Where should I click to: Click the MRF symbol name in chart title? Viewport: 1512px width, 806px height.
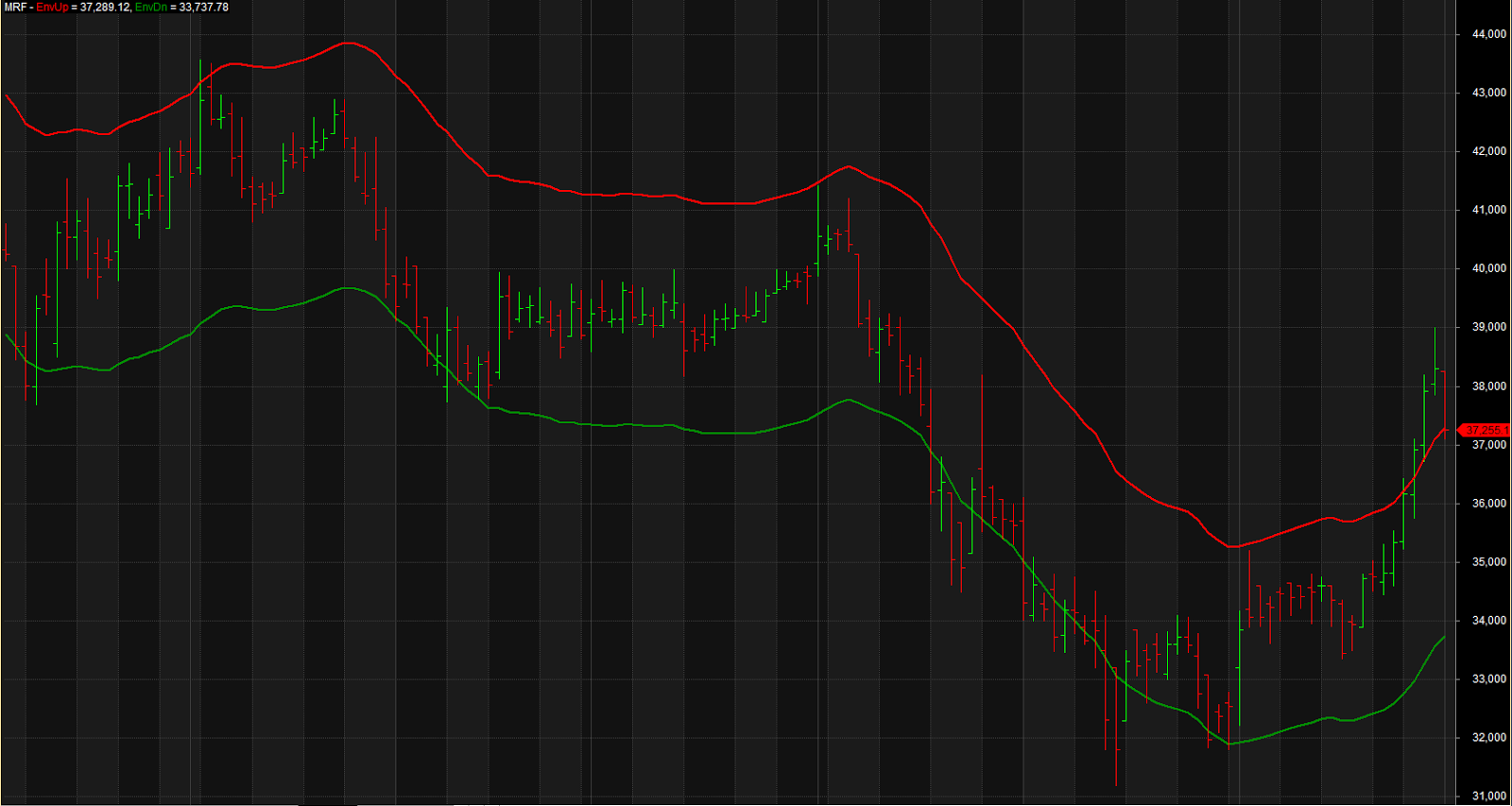tap(16, 8)
